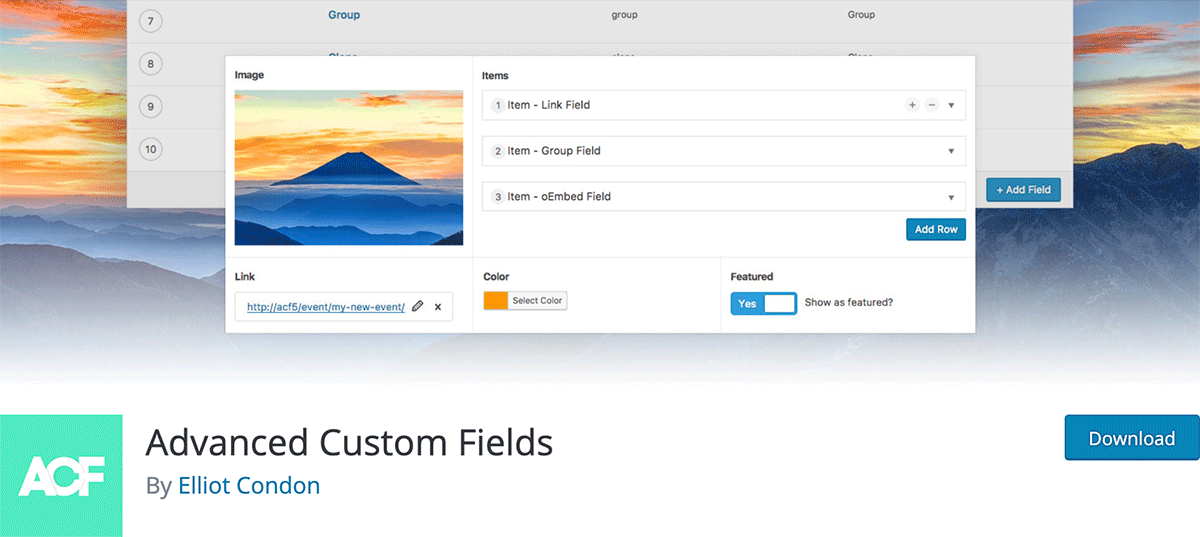The image size is (1200, 537).
Task: Click the Add Row button
Action: point(936,229)
